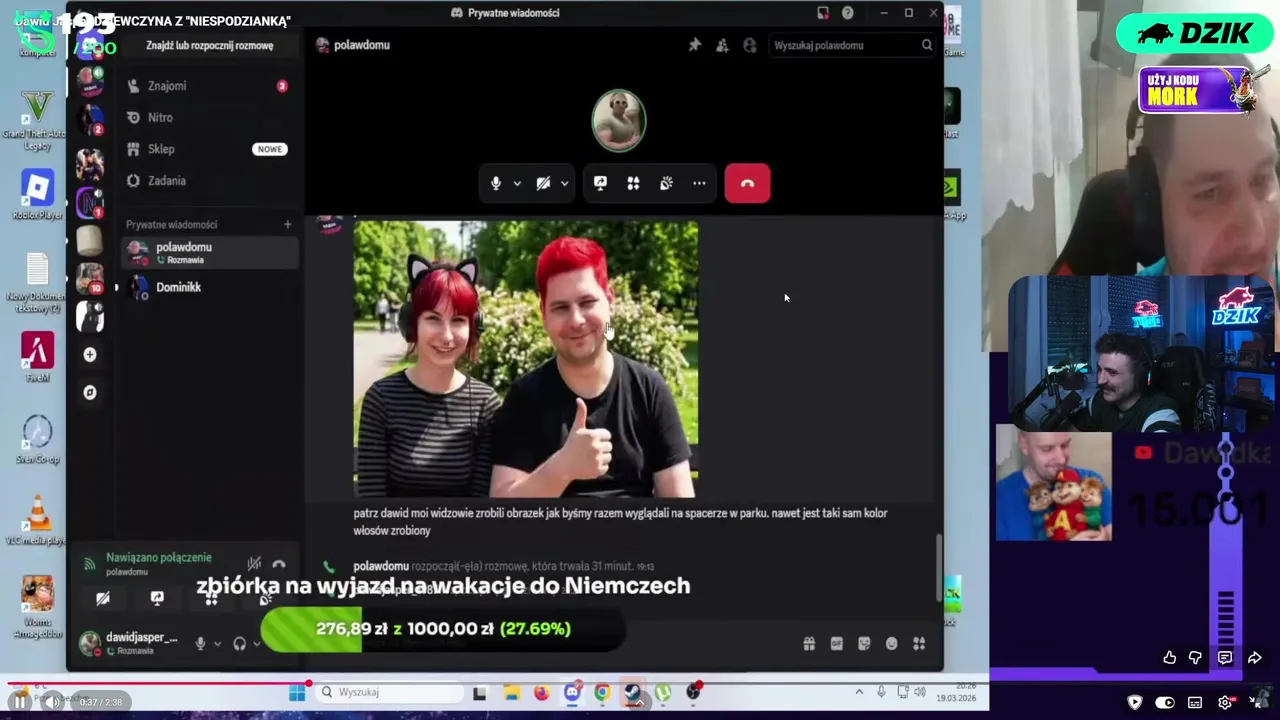Create a new private message with plus icon
The height and width of the screenshot is (720, 1280).
click(x=287, y=224)
